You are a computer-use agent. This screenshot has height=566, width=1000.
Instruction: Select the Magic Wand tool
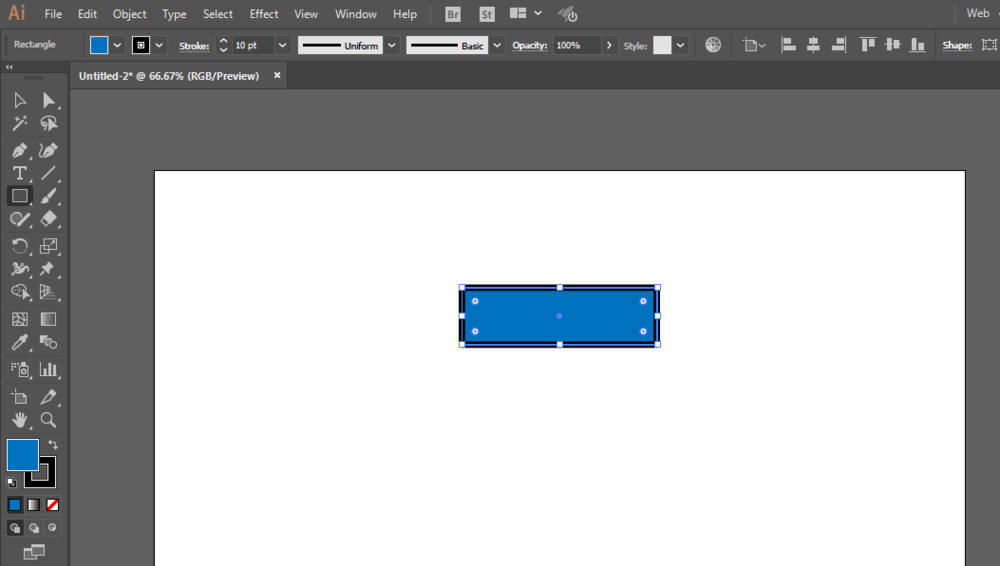[x=20, y=123]
